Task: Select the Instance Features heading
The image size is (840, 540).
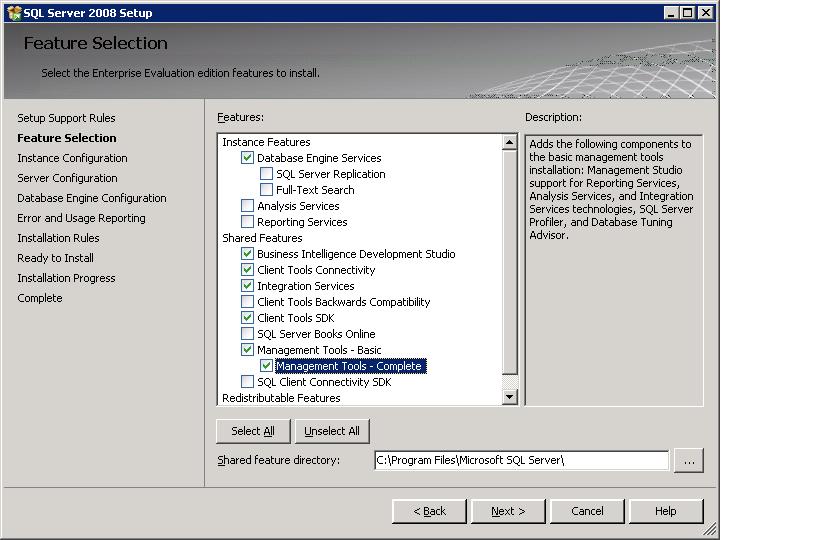Action: pos(266,142)
